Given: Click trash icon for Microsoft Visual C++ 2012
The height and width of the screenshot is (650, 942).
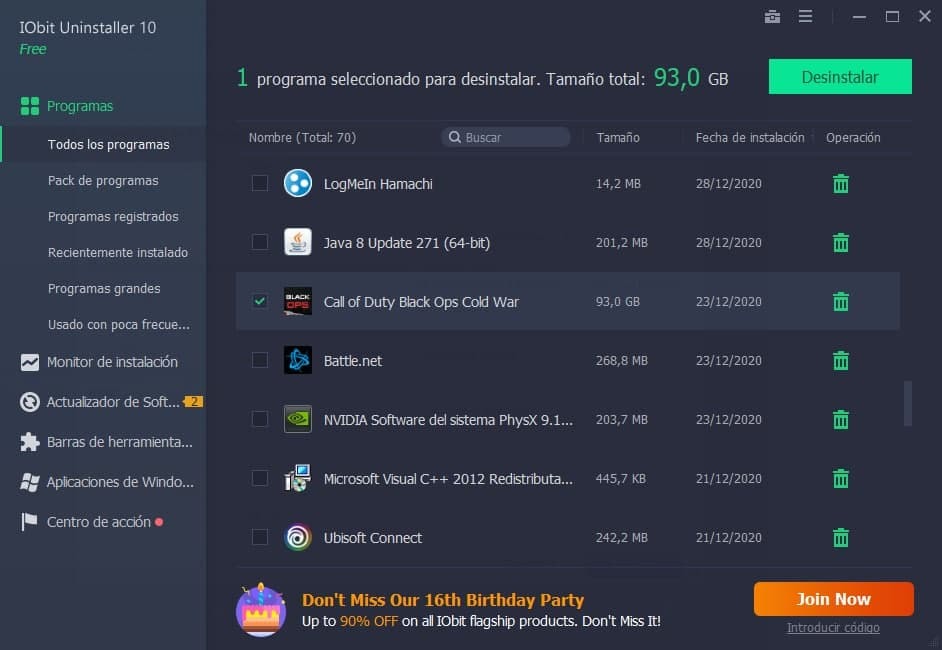Looking at the screenshot, I should pos(841,478).
